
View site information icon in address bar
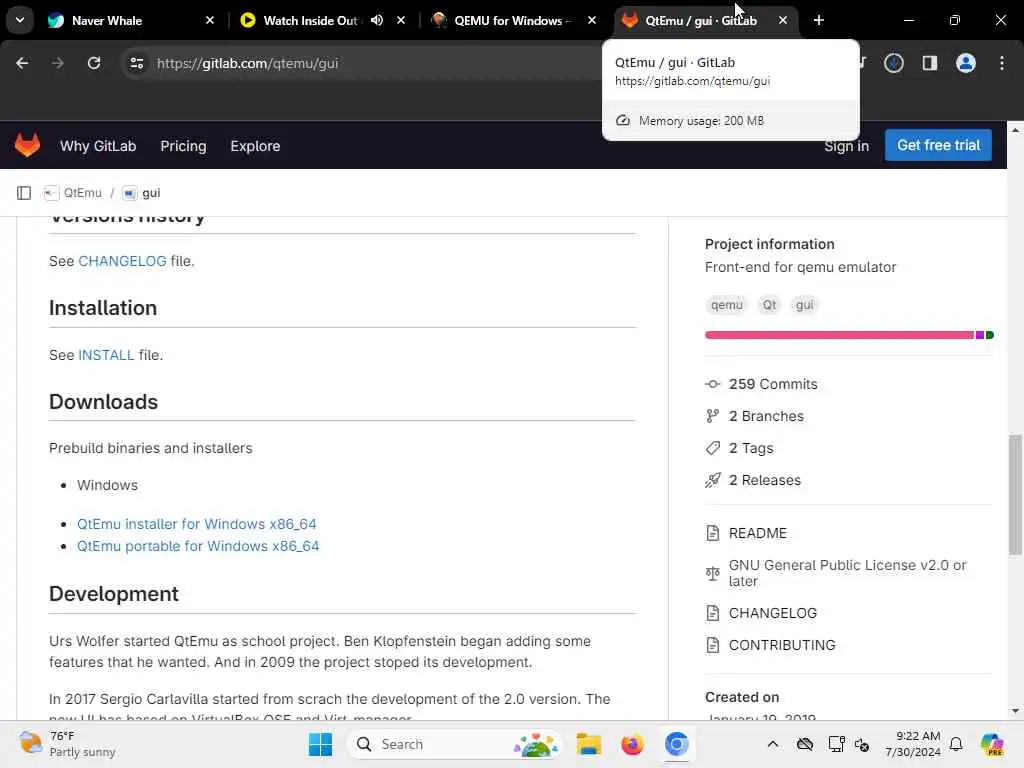(x=136, y=63)
